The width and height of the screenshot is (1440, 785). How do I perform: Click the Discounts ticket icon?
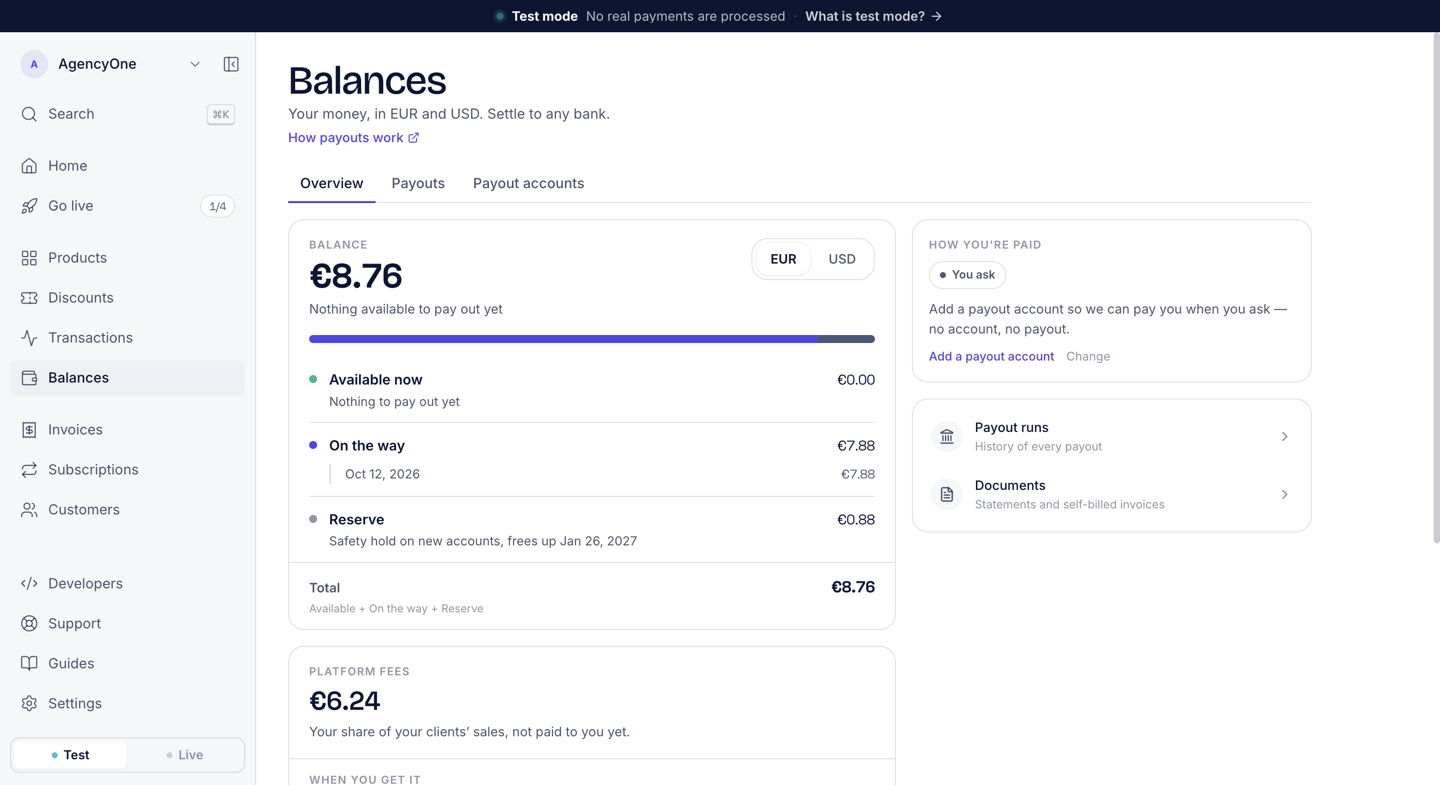(29, 298)
